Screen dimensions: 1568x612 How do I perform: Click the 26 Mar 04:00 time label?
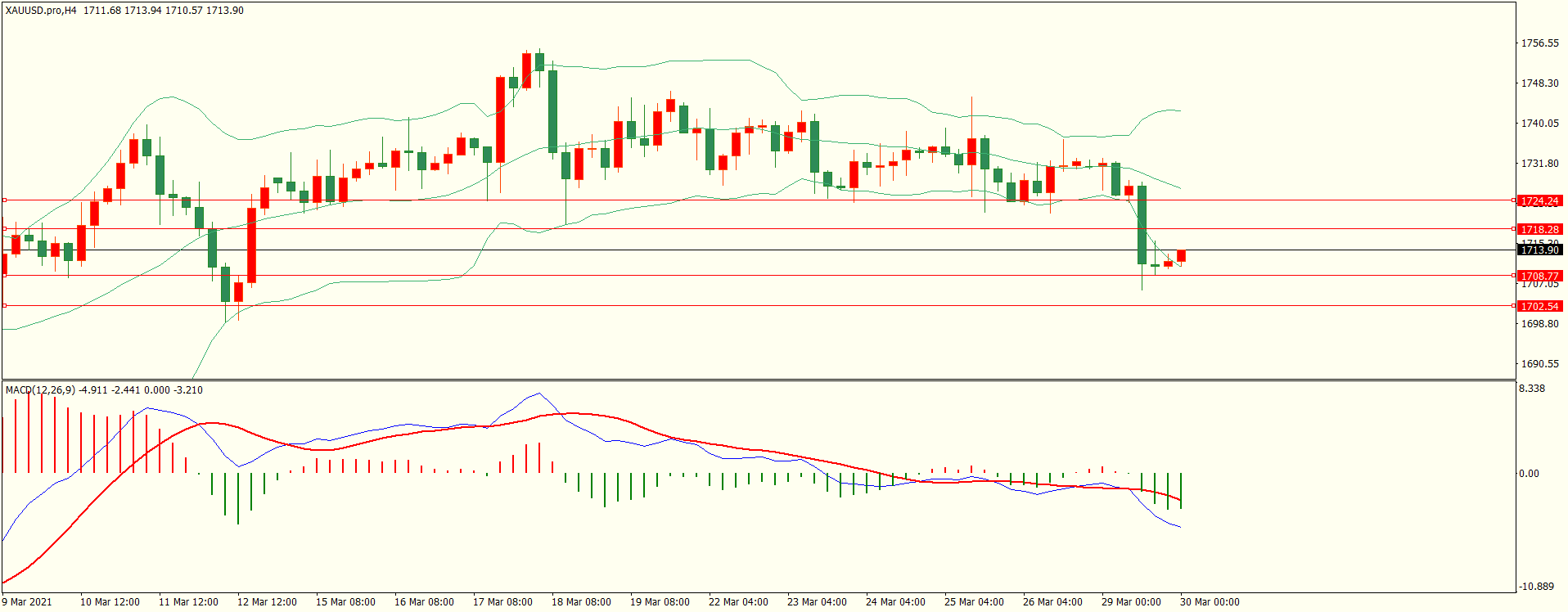(1052, 602)
